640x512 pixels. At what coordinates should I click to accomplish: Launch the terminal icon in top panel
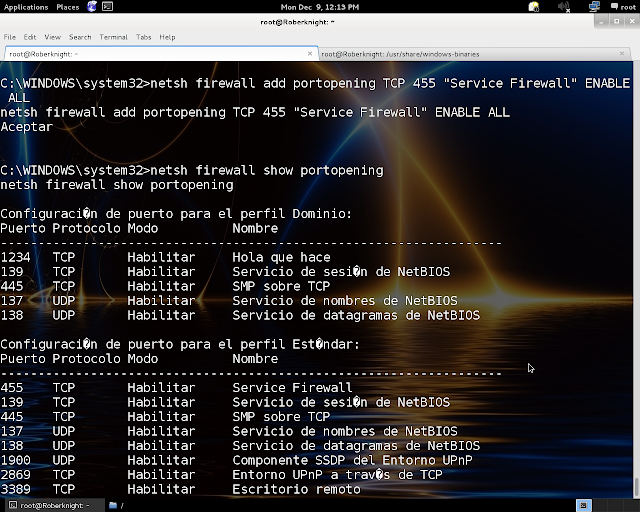coord(107,7)
